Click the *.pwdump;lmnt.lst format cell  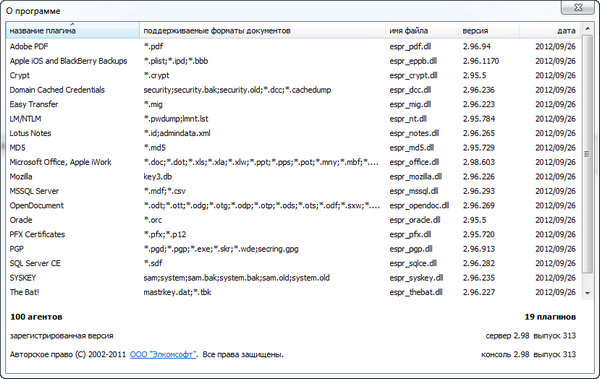click(x=176, y=119)
